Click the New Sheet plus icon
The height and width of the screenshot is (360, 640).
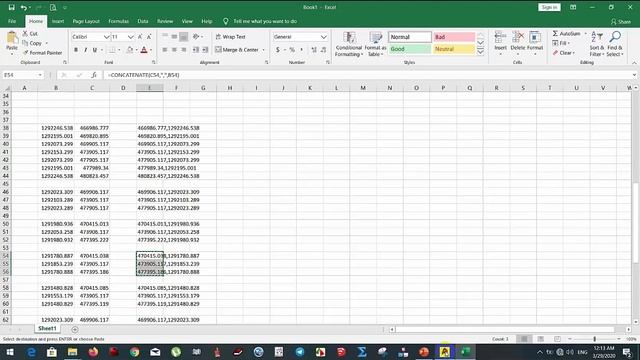click(x=75, y=329)
